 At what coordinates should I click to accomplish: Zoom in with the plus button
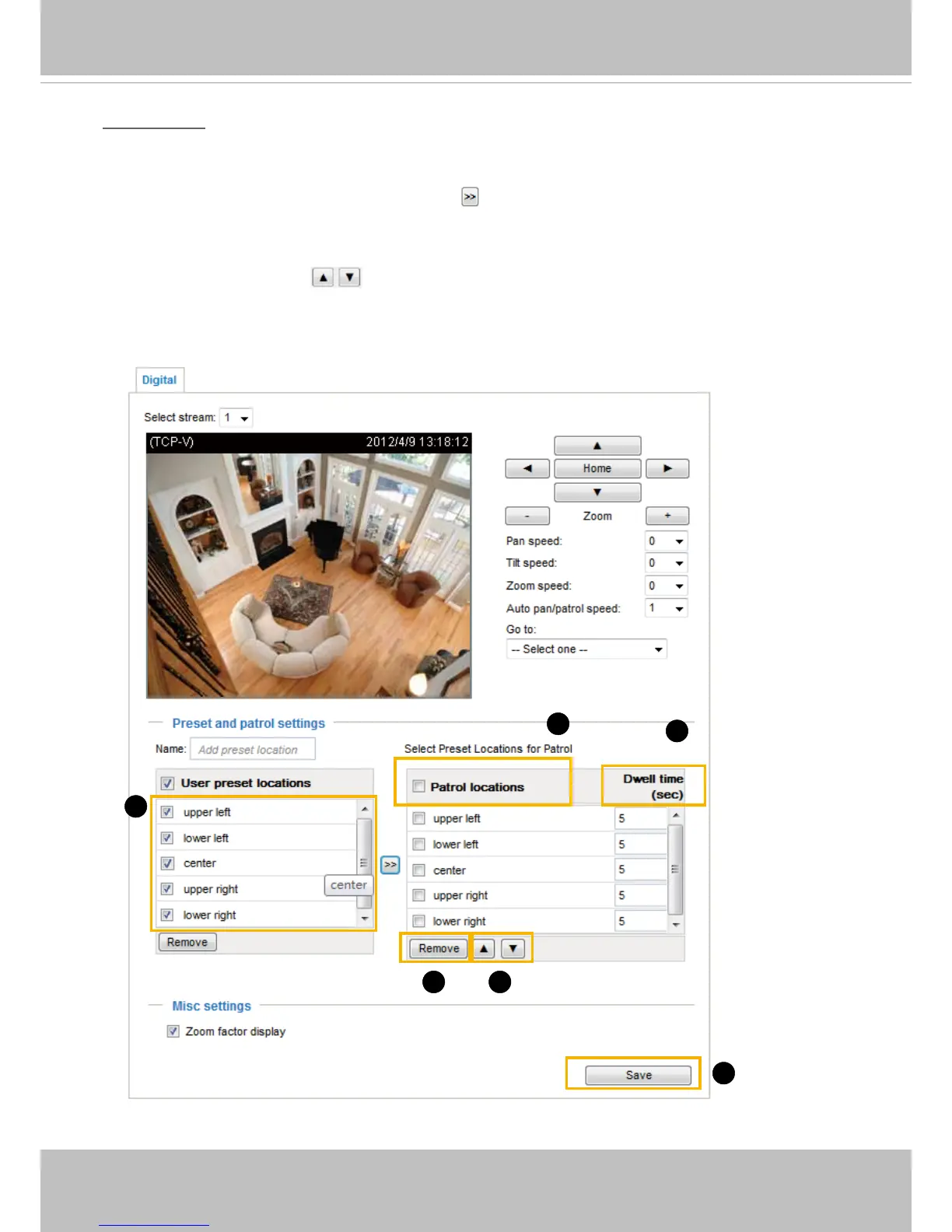click(667, 516)
